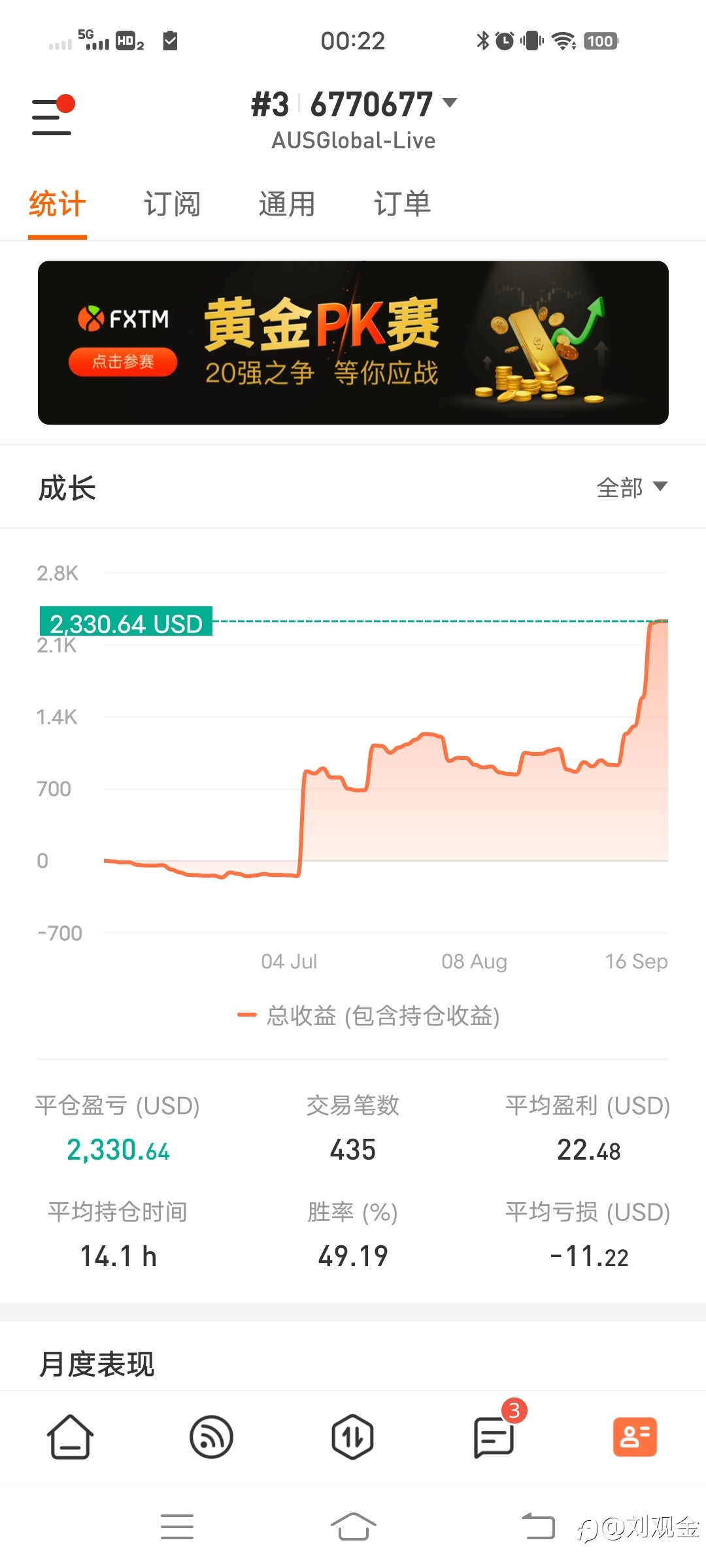Open the 全部 time range dropdown
The image size is (706, 1568).
tap(631, 487)
